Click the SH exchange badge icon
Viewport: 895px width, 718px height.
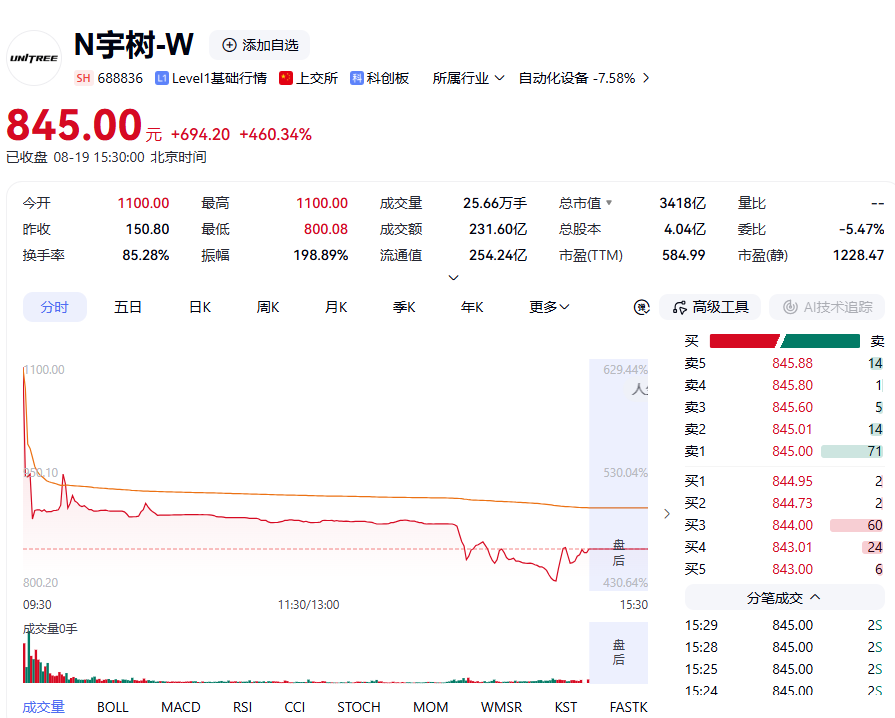pyautogui.click(x=83, y=78)
